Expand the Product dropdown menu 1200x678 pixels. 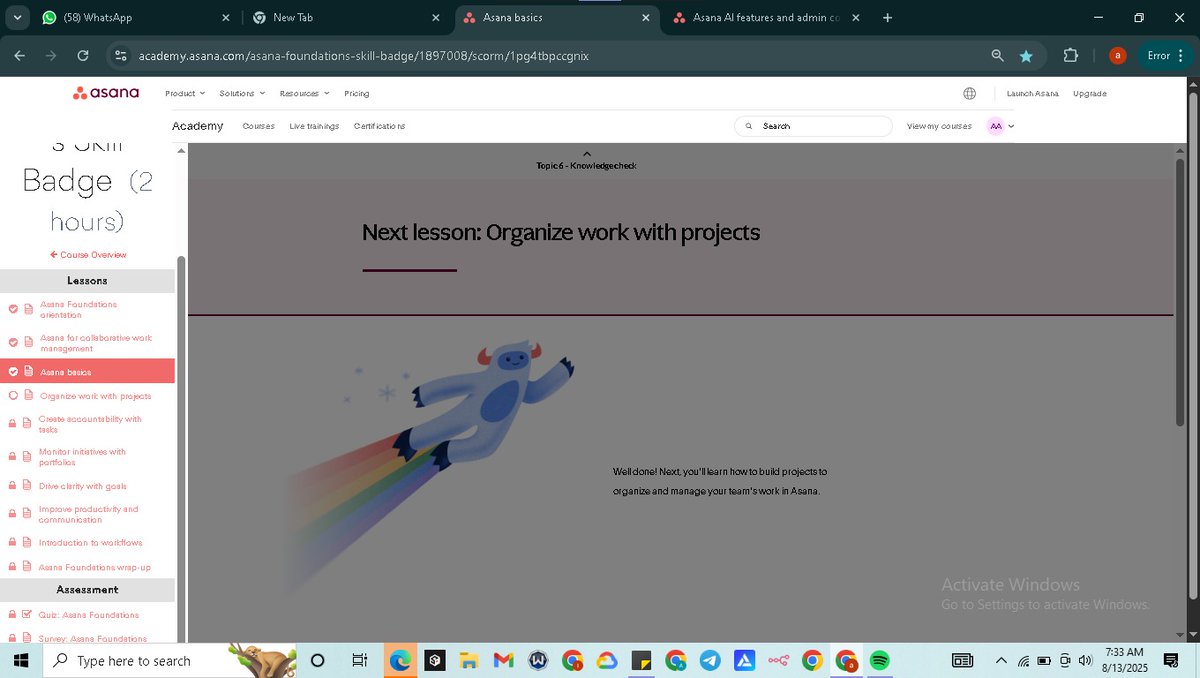[184, 93]
